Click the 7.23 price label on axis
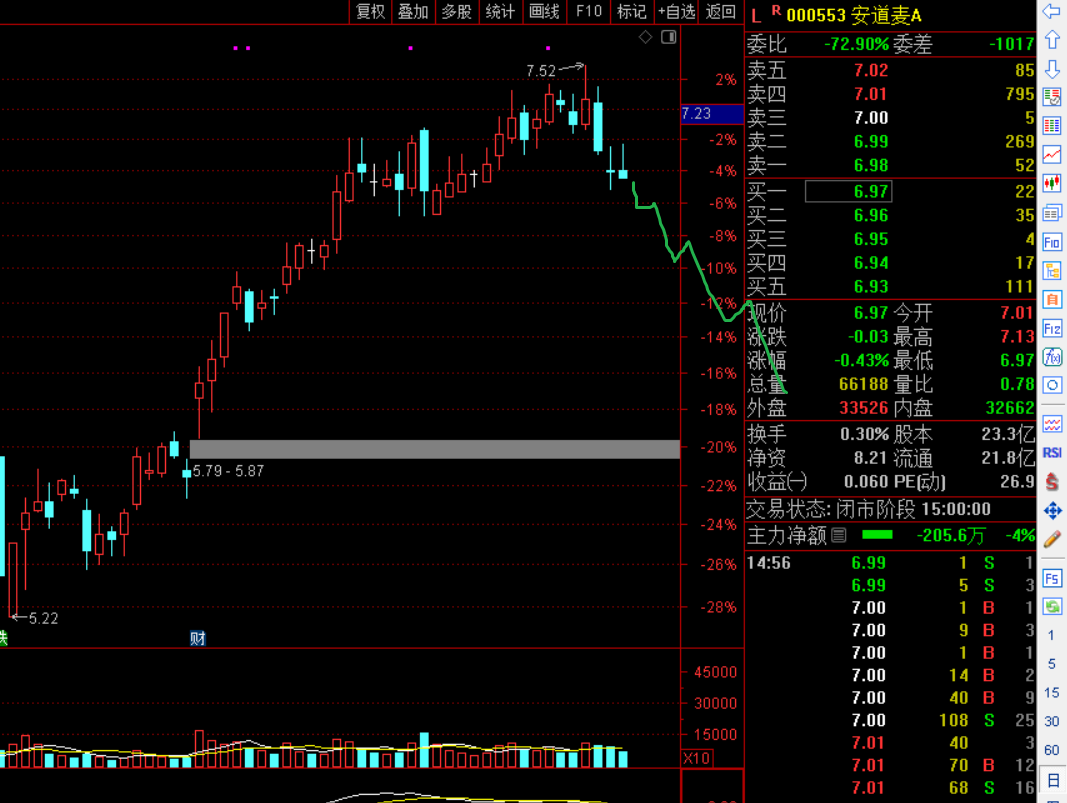The width and height of the screenshot is (1067, 803). 712,114
